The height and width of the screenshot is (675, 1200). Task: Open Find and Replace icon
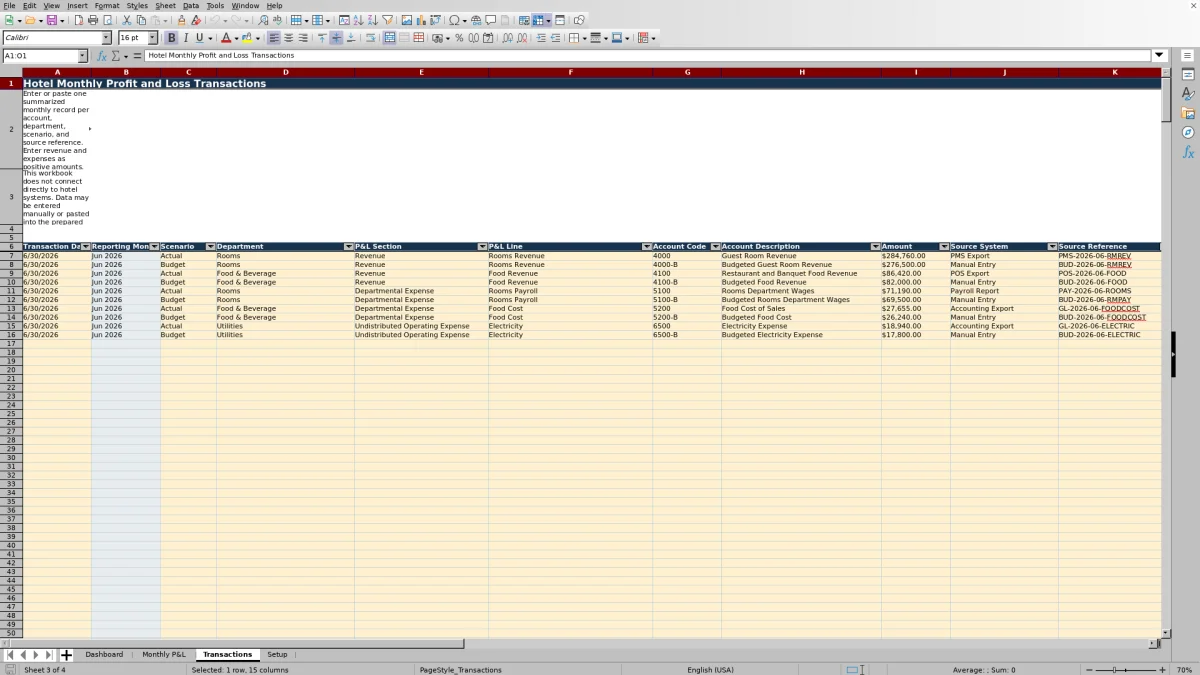coord(263,20)
